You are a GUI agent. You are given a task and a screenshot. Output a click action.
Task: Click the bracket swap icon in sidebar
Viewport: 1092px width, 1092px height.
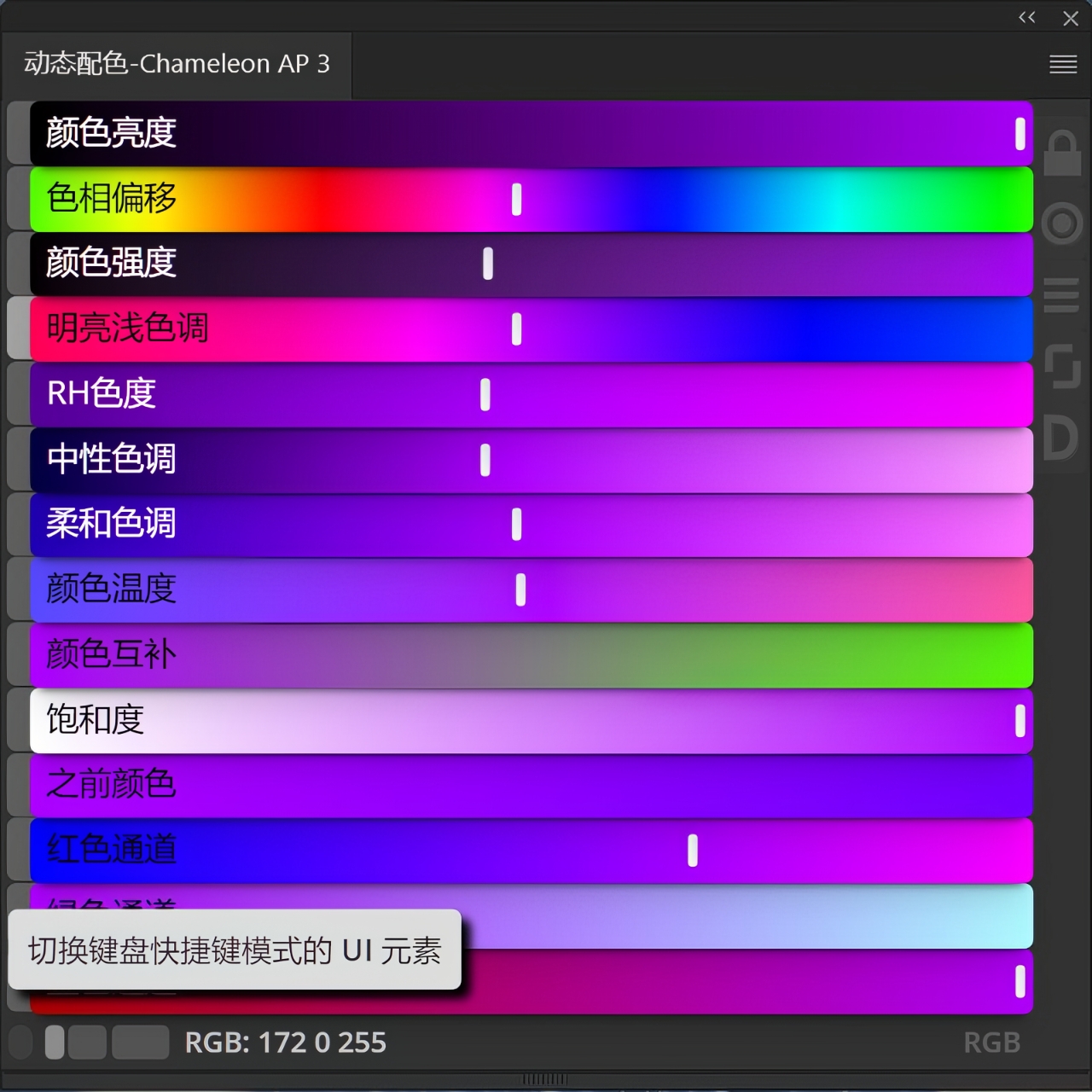pos(1062,366)
